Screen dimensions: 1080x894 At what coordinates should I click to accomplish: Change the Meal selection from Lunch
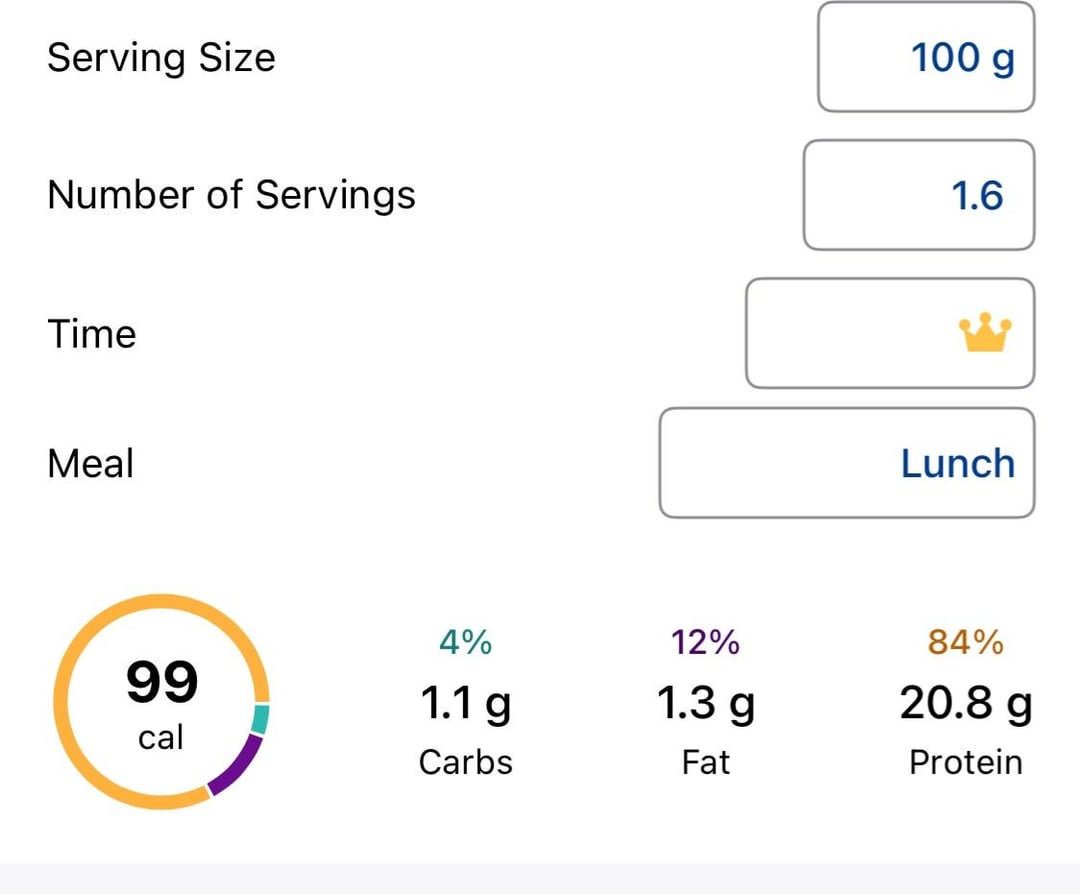[x=847, y=463]
